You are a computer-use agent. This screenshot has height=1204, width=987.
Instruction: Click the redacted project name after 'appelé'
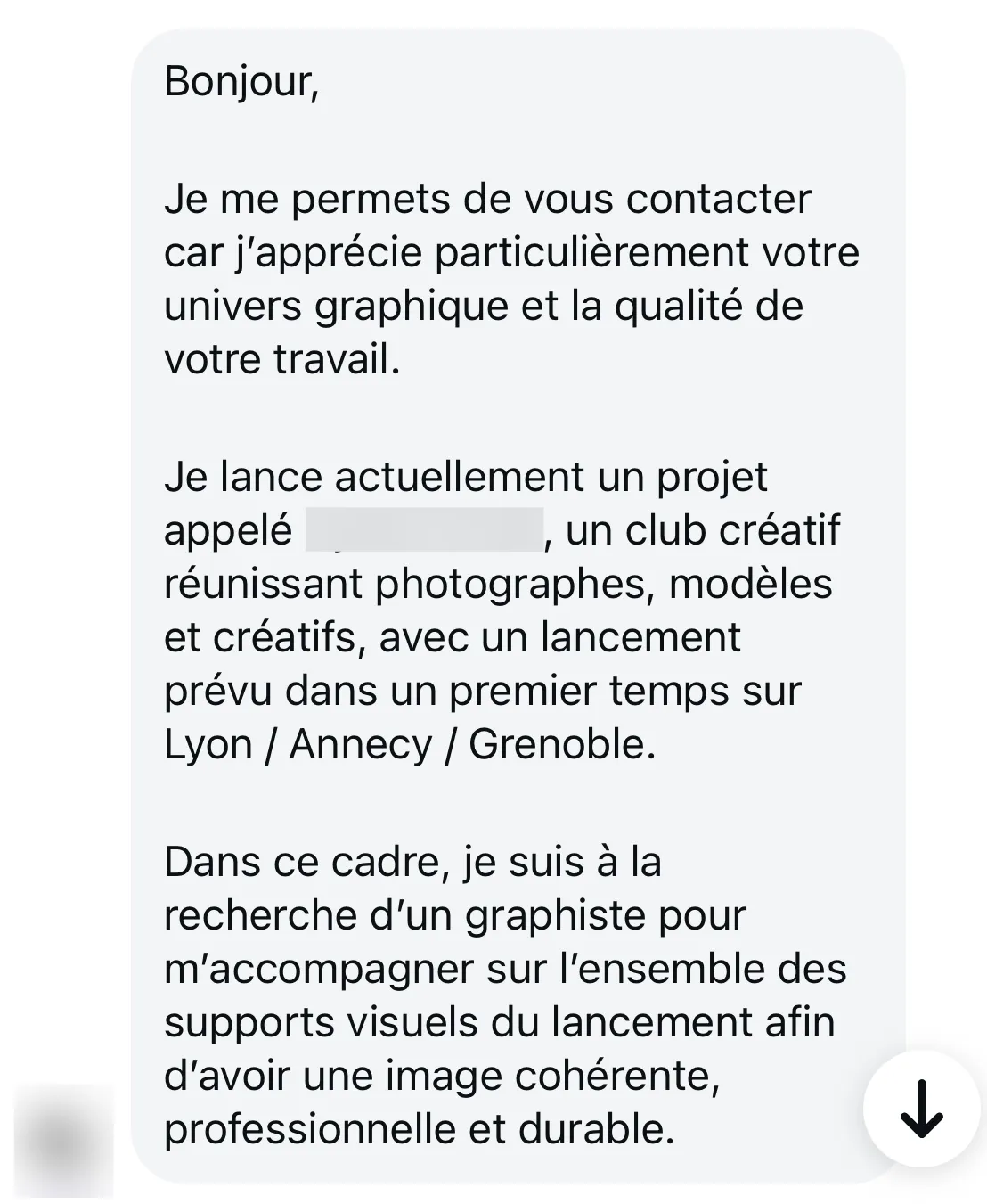tap(424, 530)
